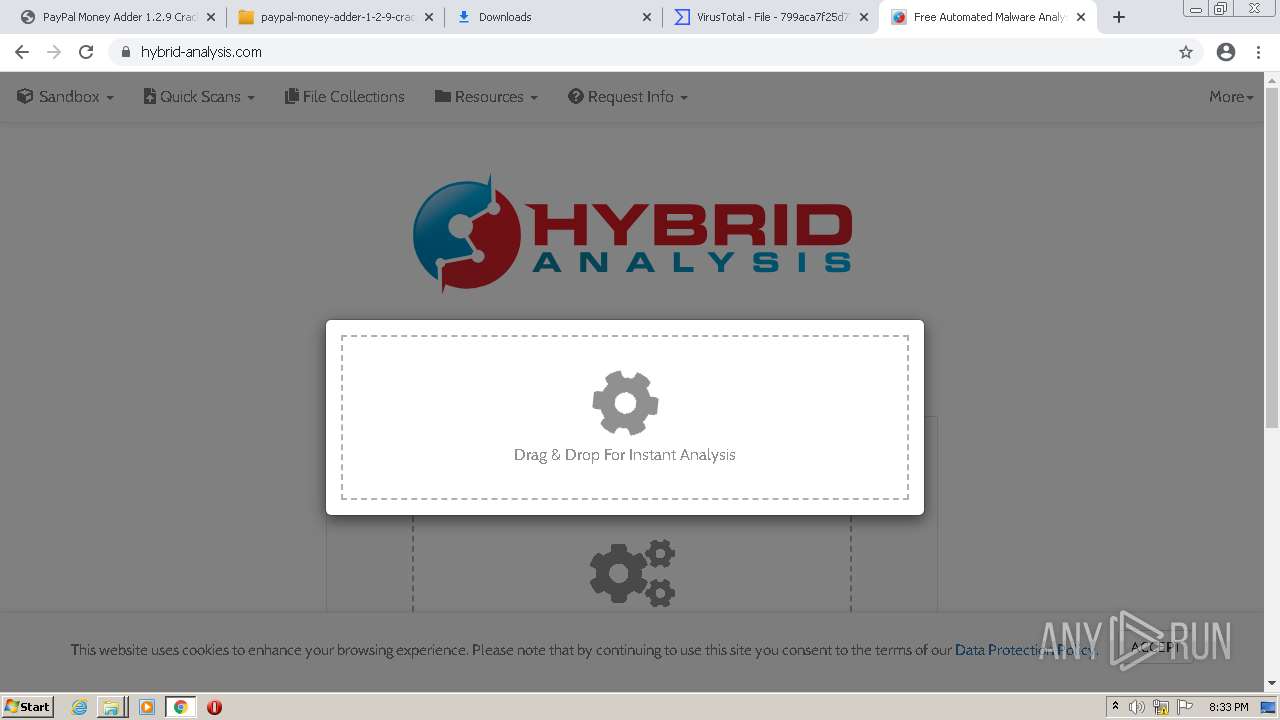
Task: Close the PayPal Money Adder tab
Action: (x=211, y=17)
